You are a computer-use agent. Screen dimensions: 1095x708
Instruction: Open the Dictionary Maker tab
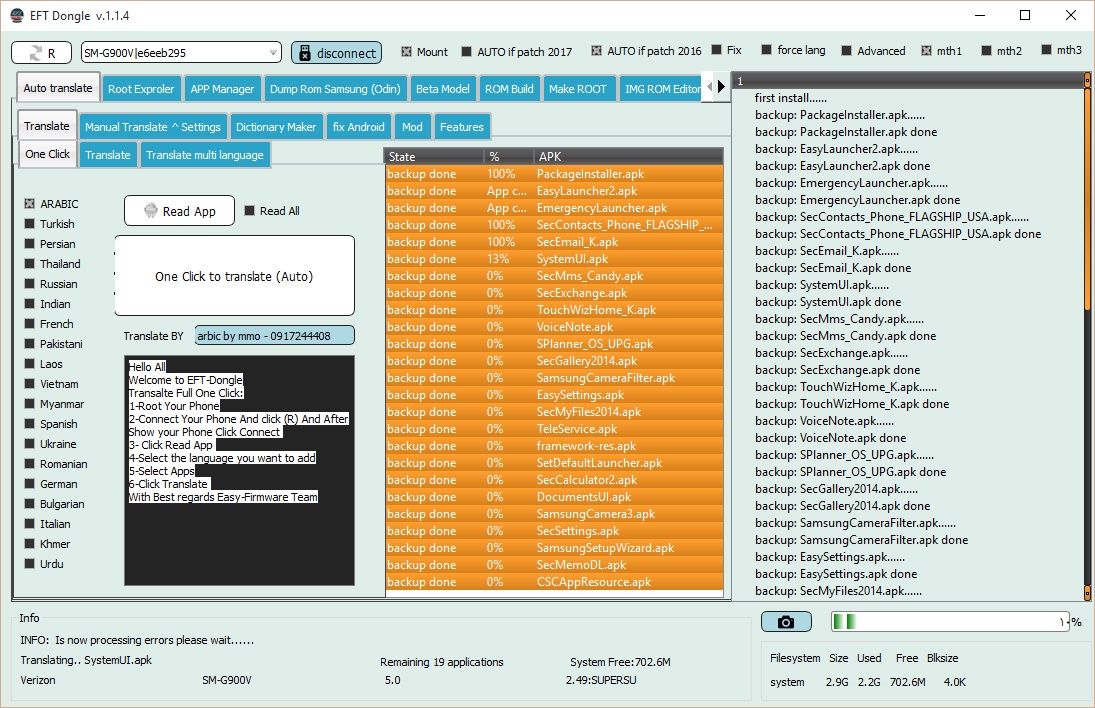coord(276,127)
